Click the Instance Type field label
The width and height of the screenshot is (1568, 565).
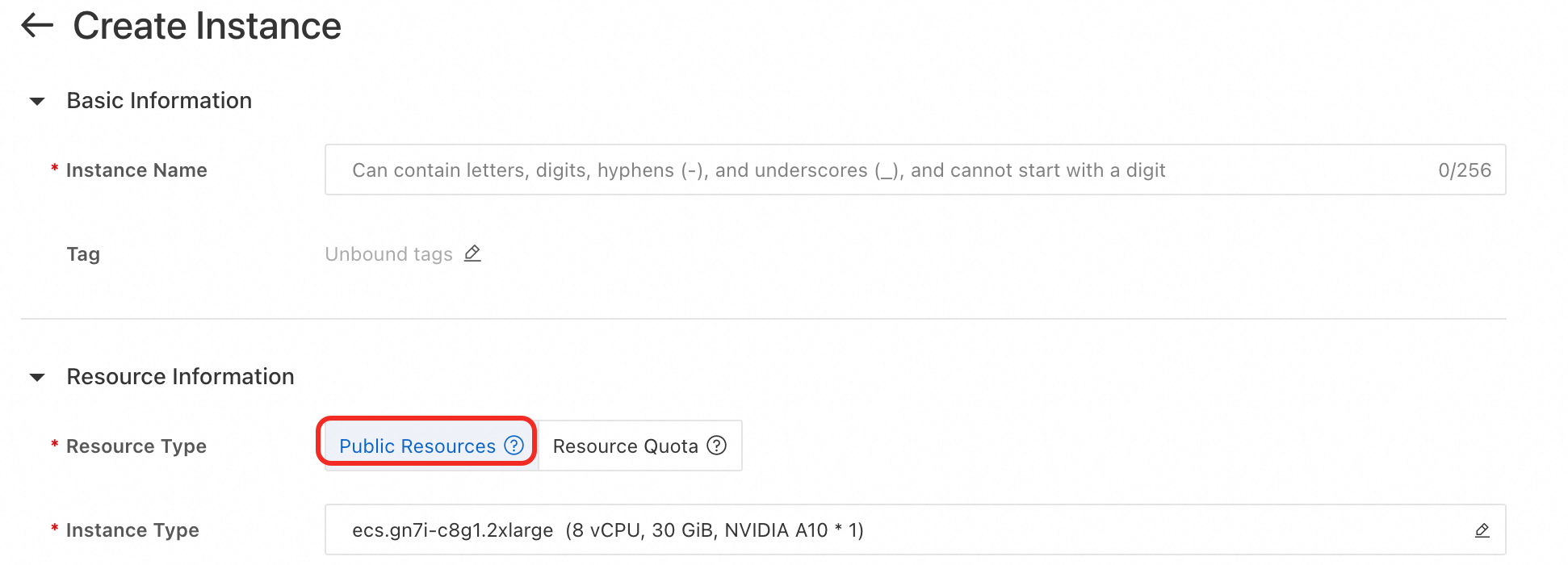(x=132, y=530)
